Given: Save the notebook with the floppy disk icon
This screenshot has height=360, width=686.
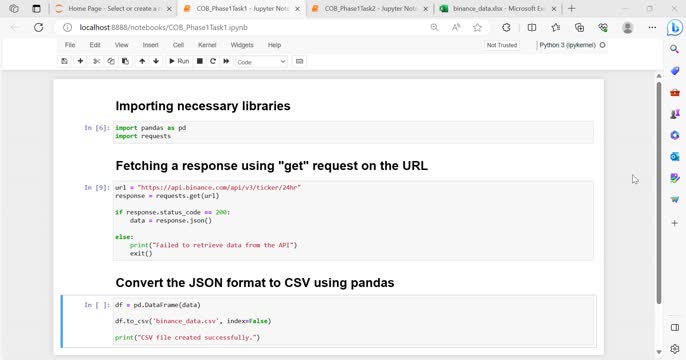Looking at the screenshot, I should point(64,61).
